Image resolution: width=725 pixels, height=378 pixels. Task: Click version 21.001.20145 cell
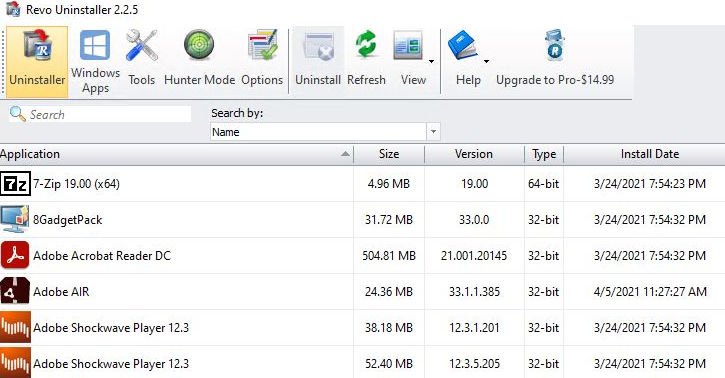(x=474, y=256)
